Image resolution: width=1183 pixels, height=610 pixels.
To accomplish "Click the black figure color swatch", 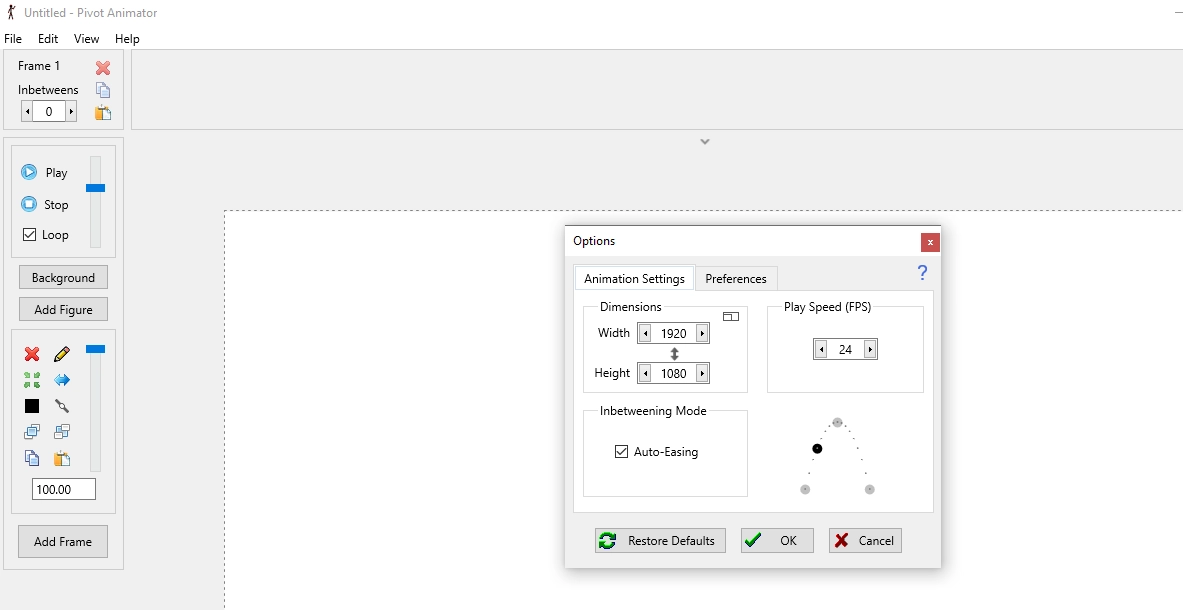I will [x=32, y=406].
